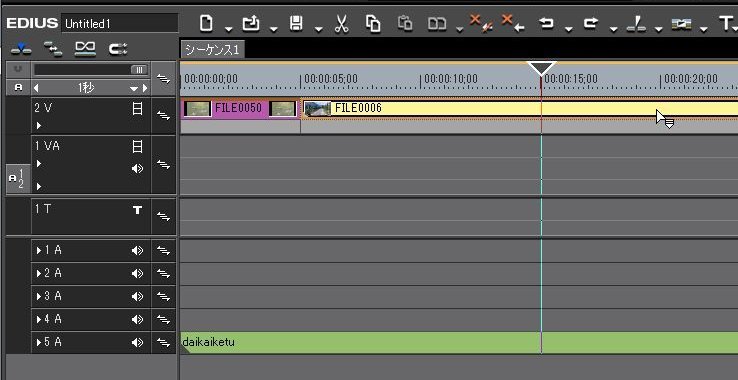Select the シーケンス1 sequence tab

pos(212,50)
